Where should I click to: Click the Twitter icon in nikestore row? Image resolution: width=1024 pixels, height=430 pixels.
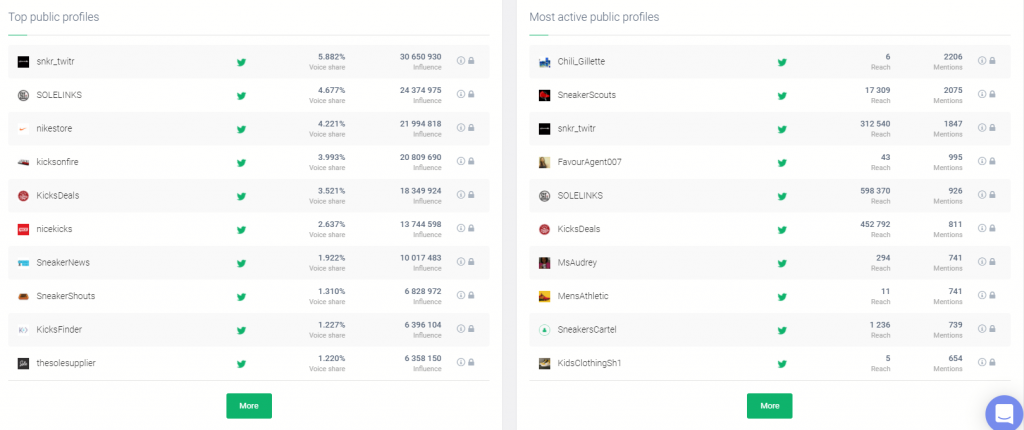[x=241, y=129]
